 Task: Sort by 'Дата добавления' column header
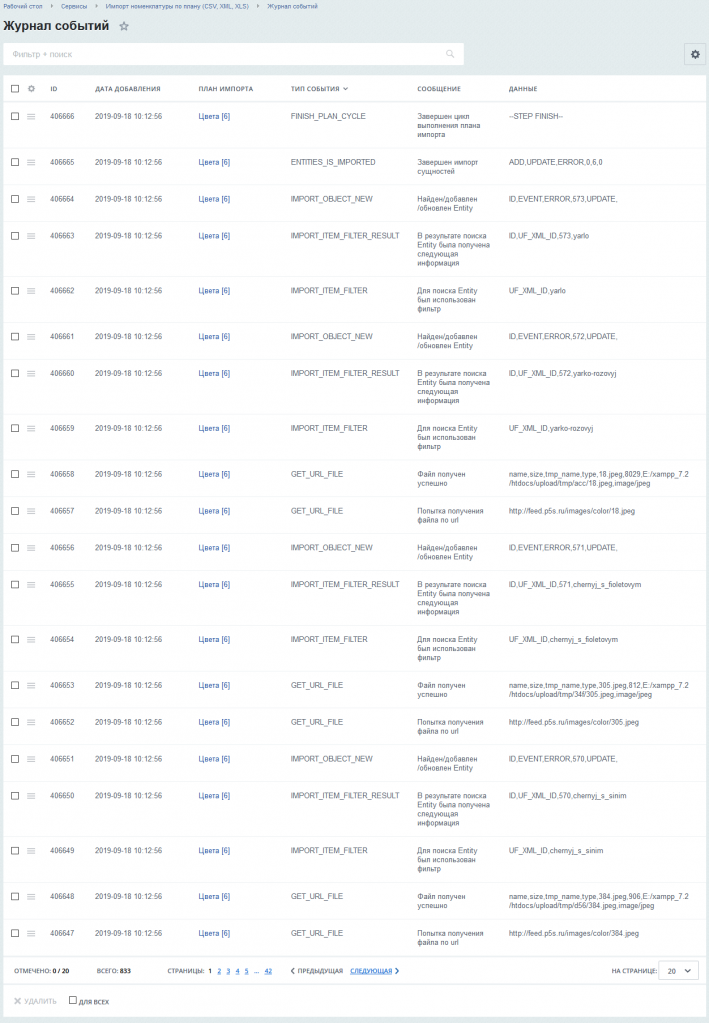coord(128,89)
